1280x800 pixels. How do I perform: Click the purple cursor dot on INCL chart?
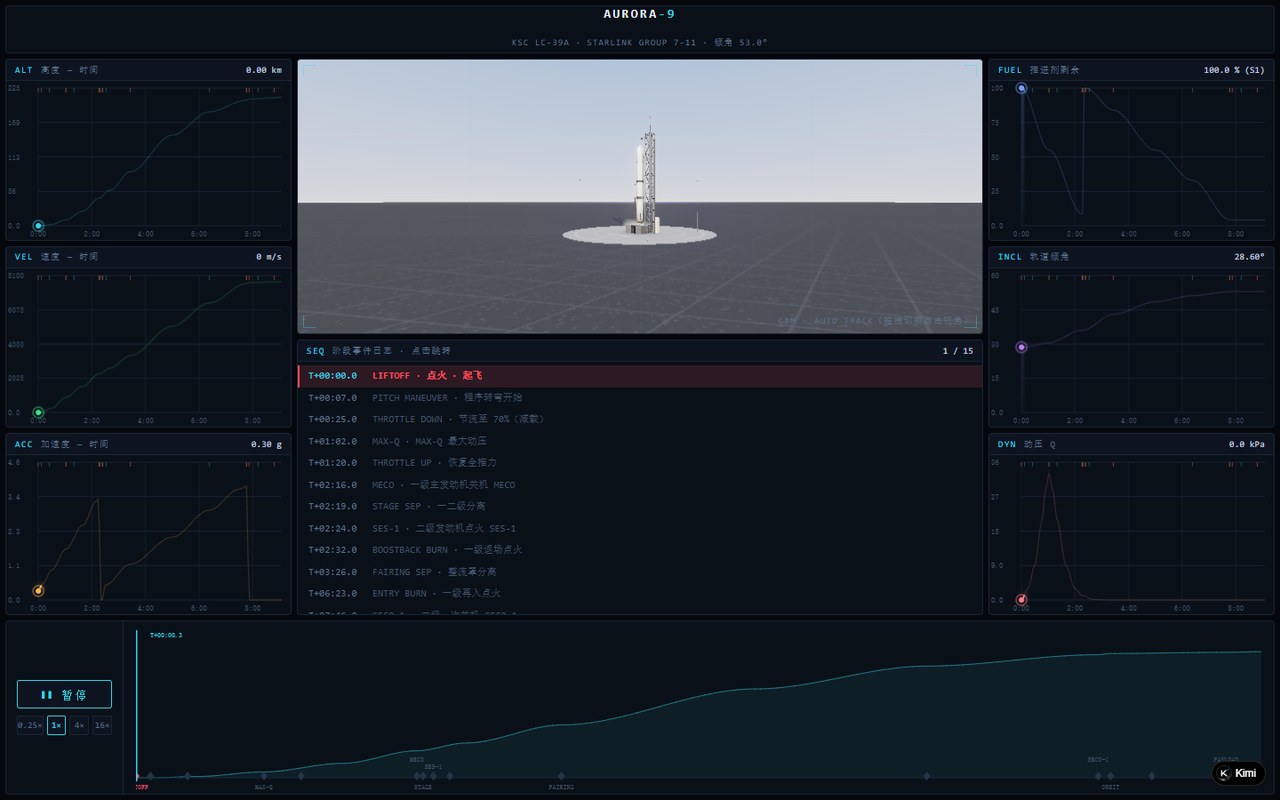tap(1021, 347)
